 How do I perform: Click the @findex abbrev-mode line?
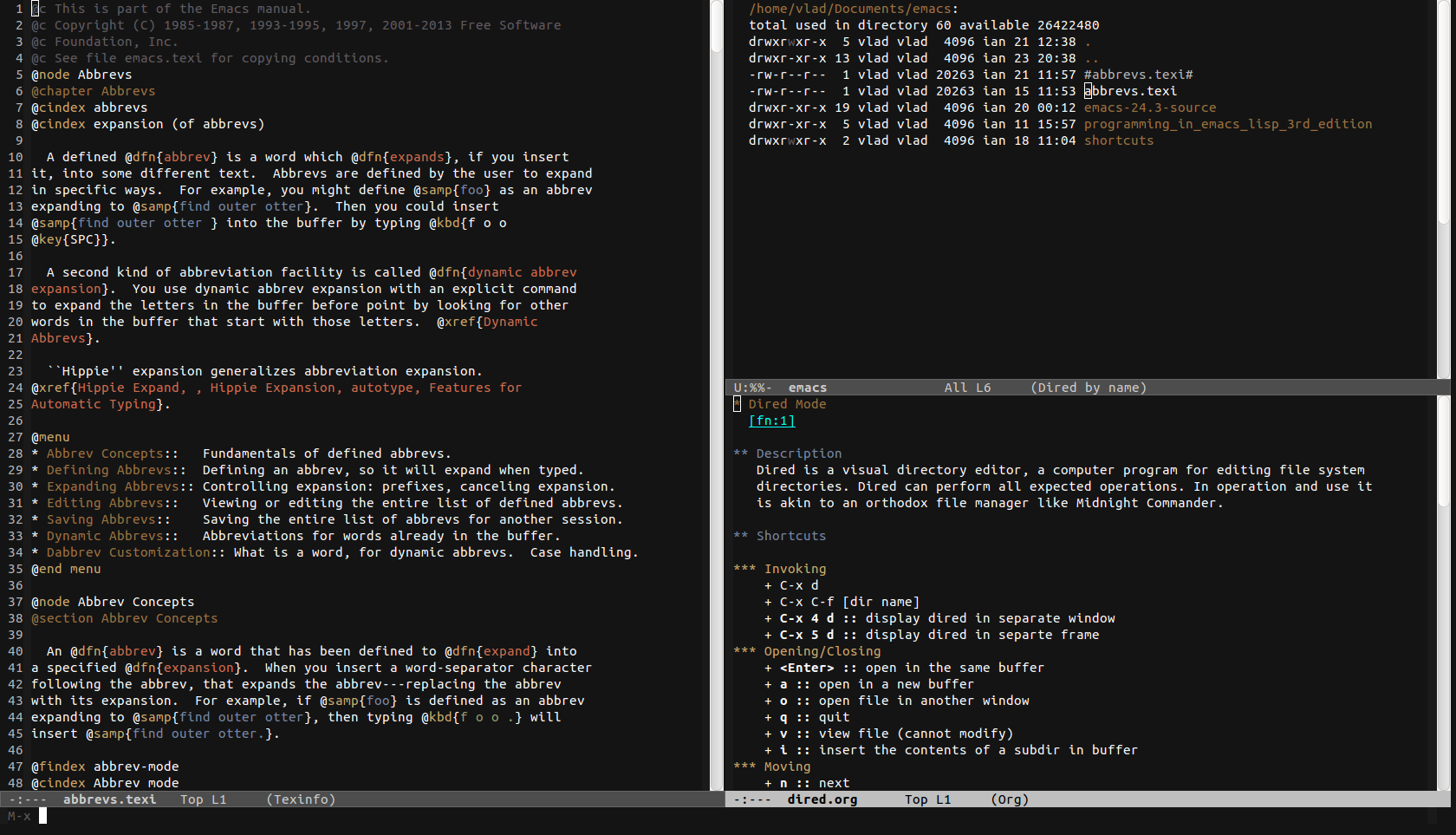tap(105, 767)
